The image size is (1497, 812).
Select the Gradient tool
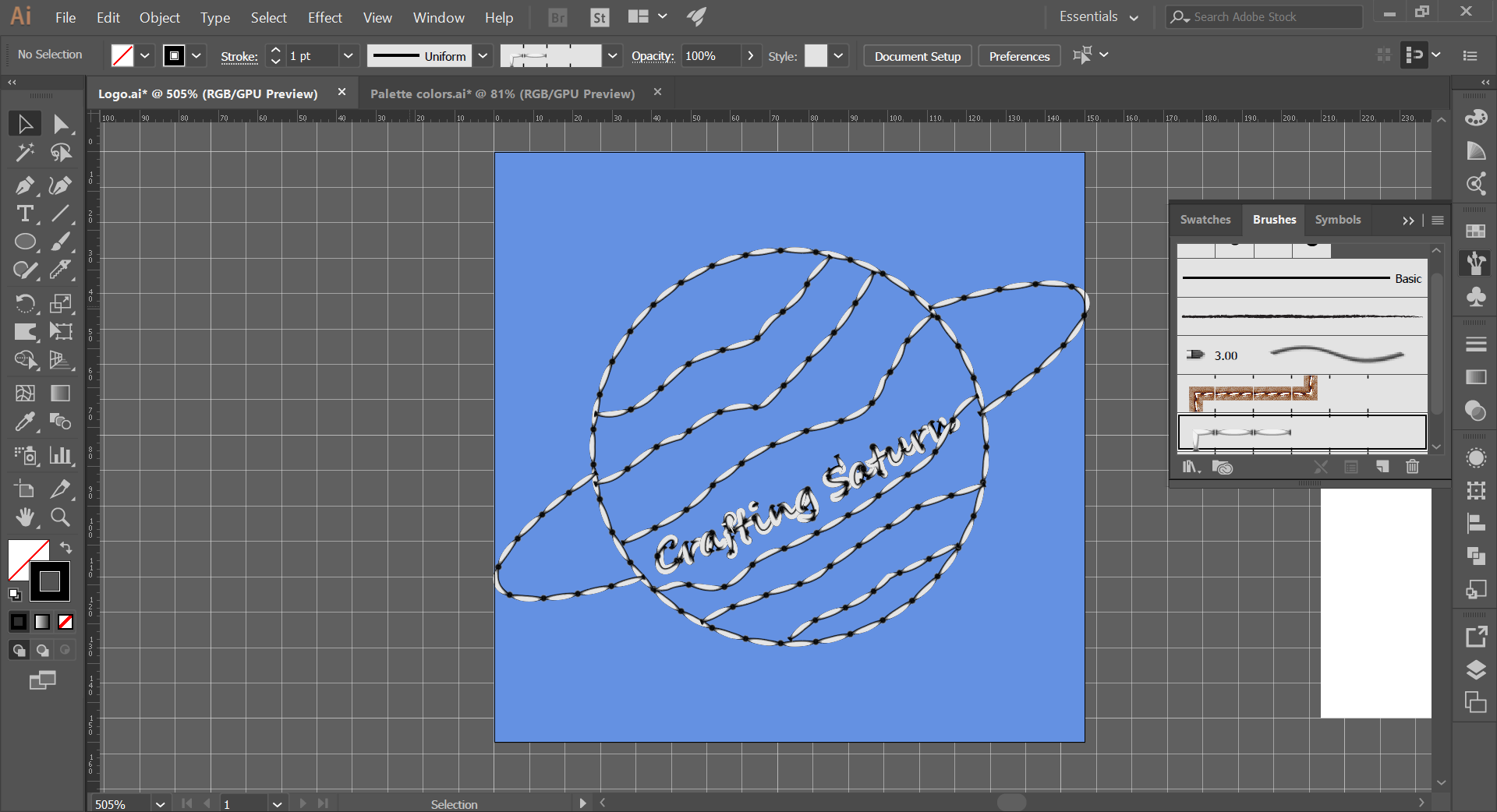click(61, 394)
